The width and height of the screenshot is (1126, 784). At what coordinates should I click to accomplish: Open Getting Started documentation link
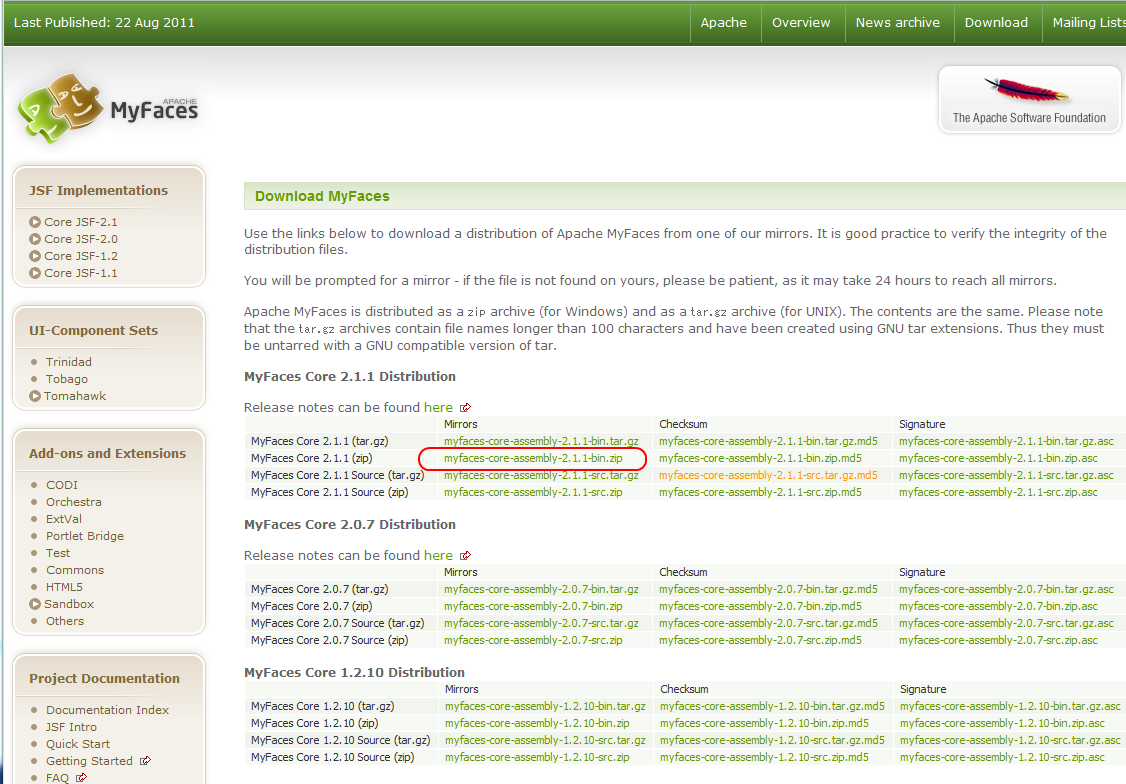(89, 761)
